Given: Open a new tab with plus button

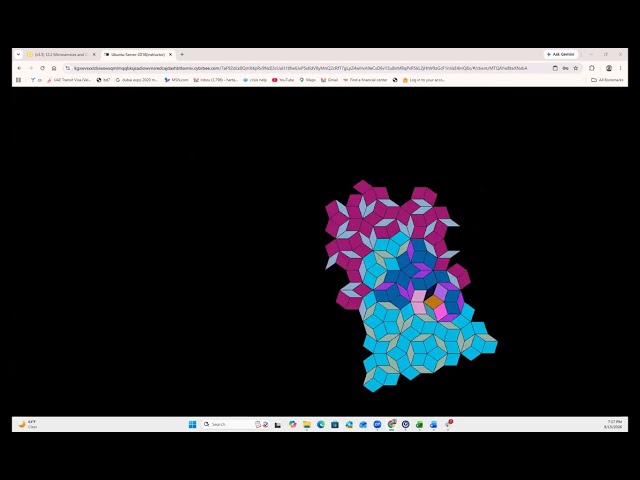Looking at the screenshot, I should (182, 54).
